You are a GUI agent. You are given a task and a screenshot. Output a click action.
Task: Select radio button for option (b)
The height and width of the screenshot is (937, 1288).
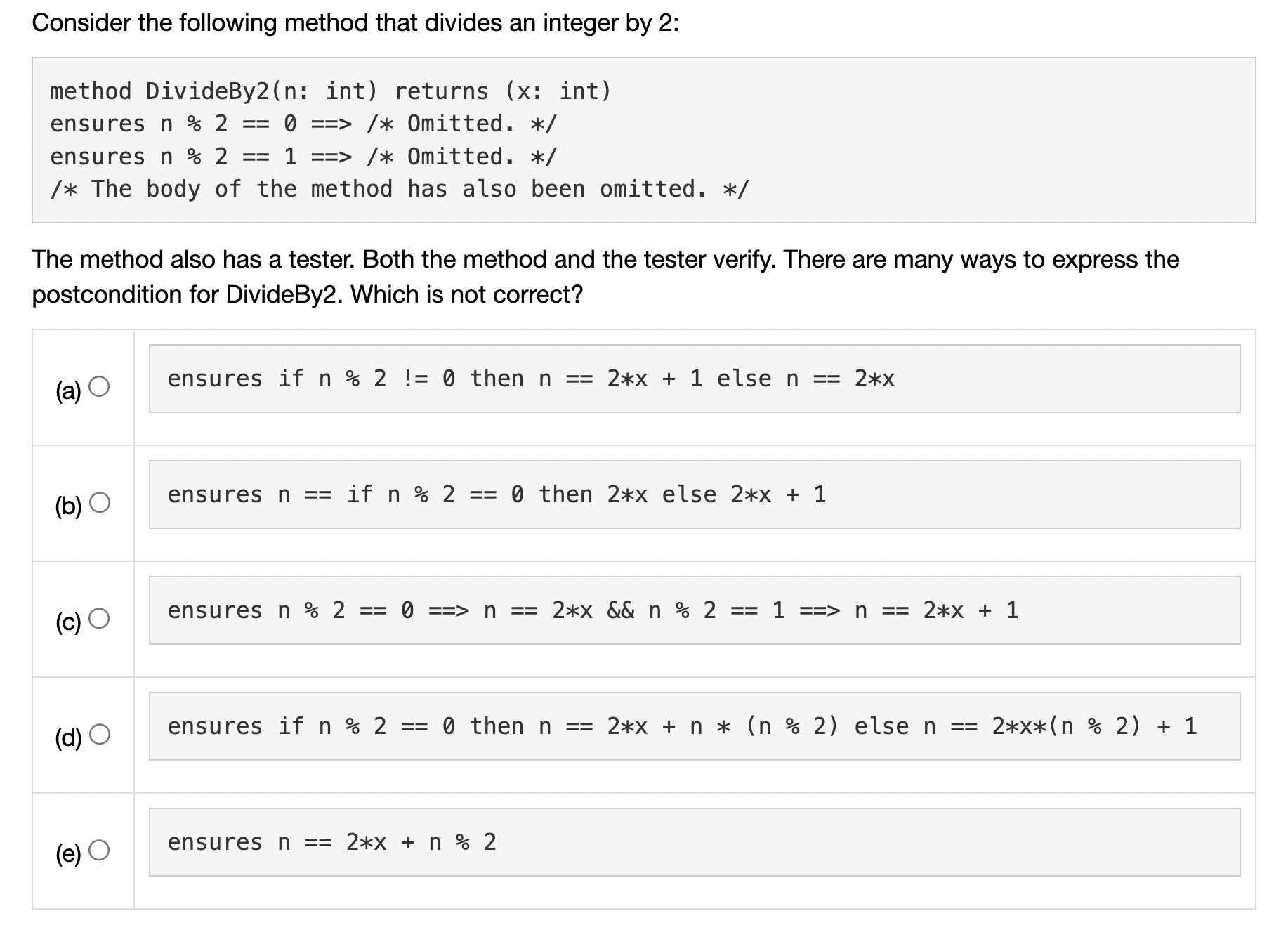pos(100,500)
